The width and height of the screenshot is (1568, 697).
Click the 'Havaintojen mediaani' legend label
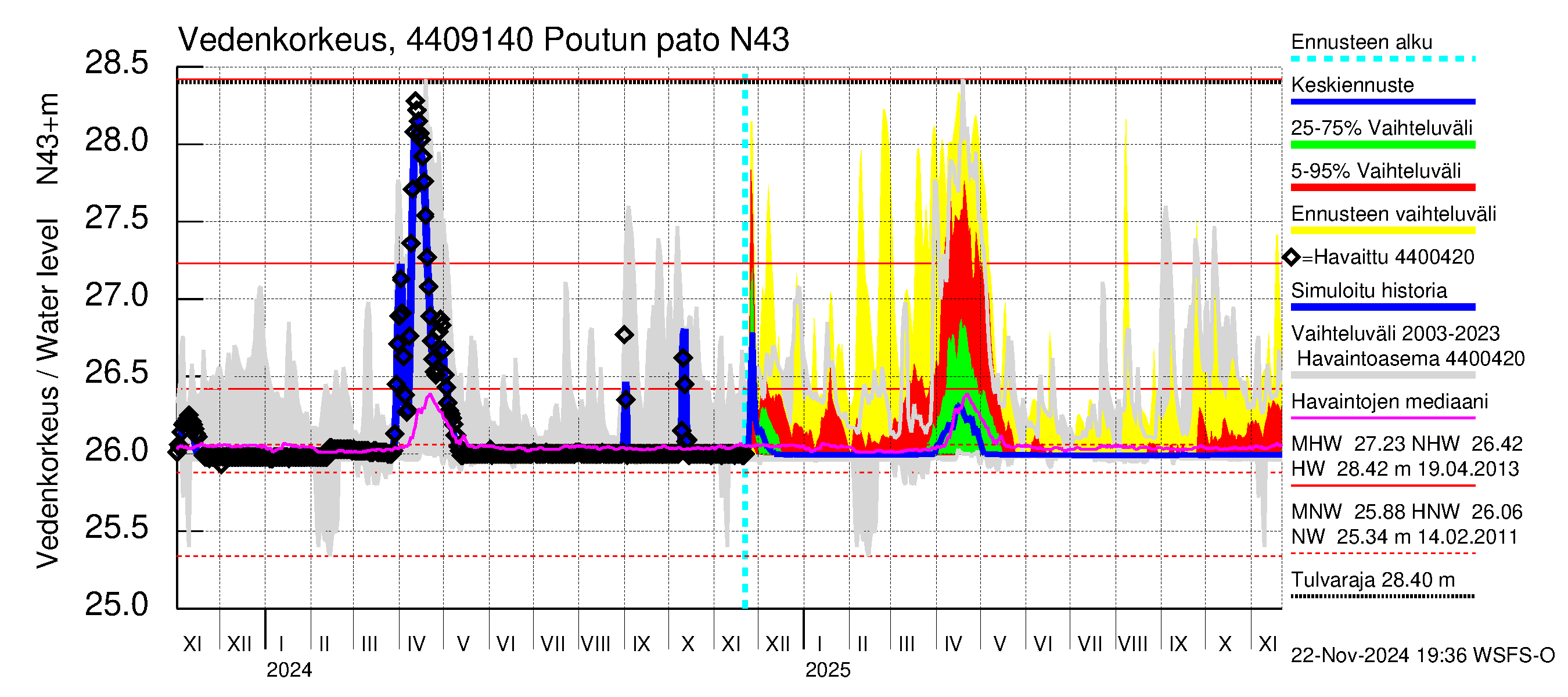point(1389,402)
